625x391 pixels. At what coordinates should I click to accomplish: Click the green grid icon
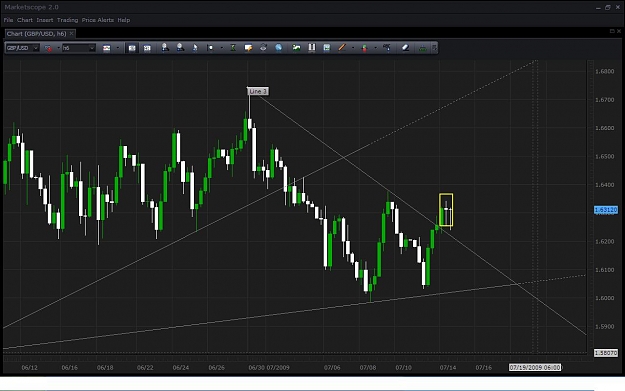[x=326, y=48]
